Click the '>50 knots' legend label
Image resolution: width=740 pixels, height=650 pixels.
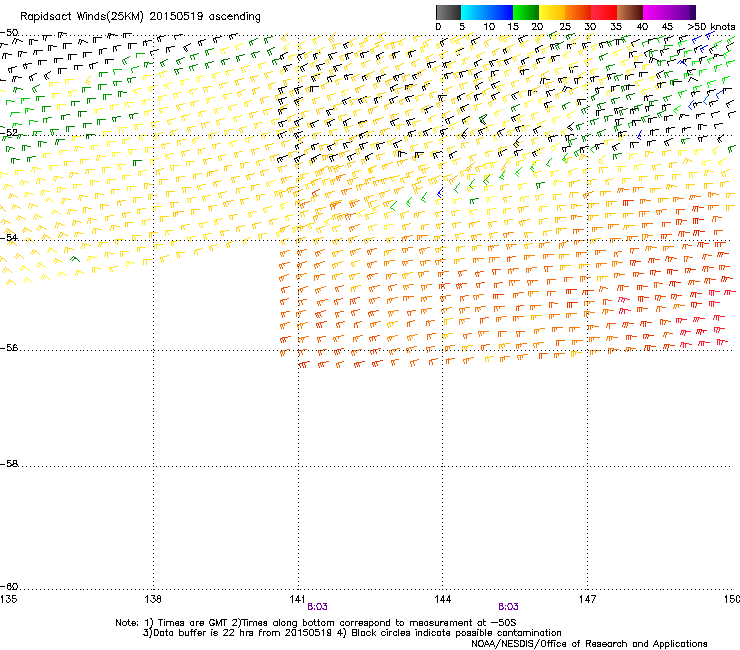pyautogui.click(x=711, y=27)
